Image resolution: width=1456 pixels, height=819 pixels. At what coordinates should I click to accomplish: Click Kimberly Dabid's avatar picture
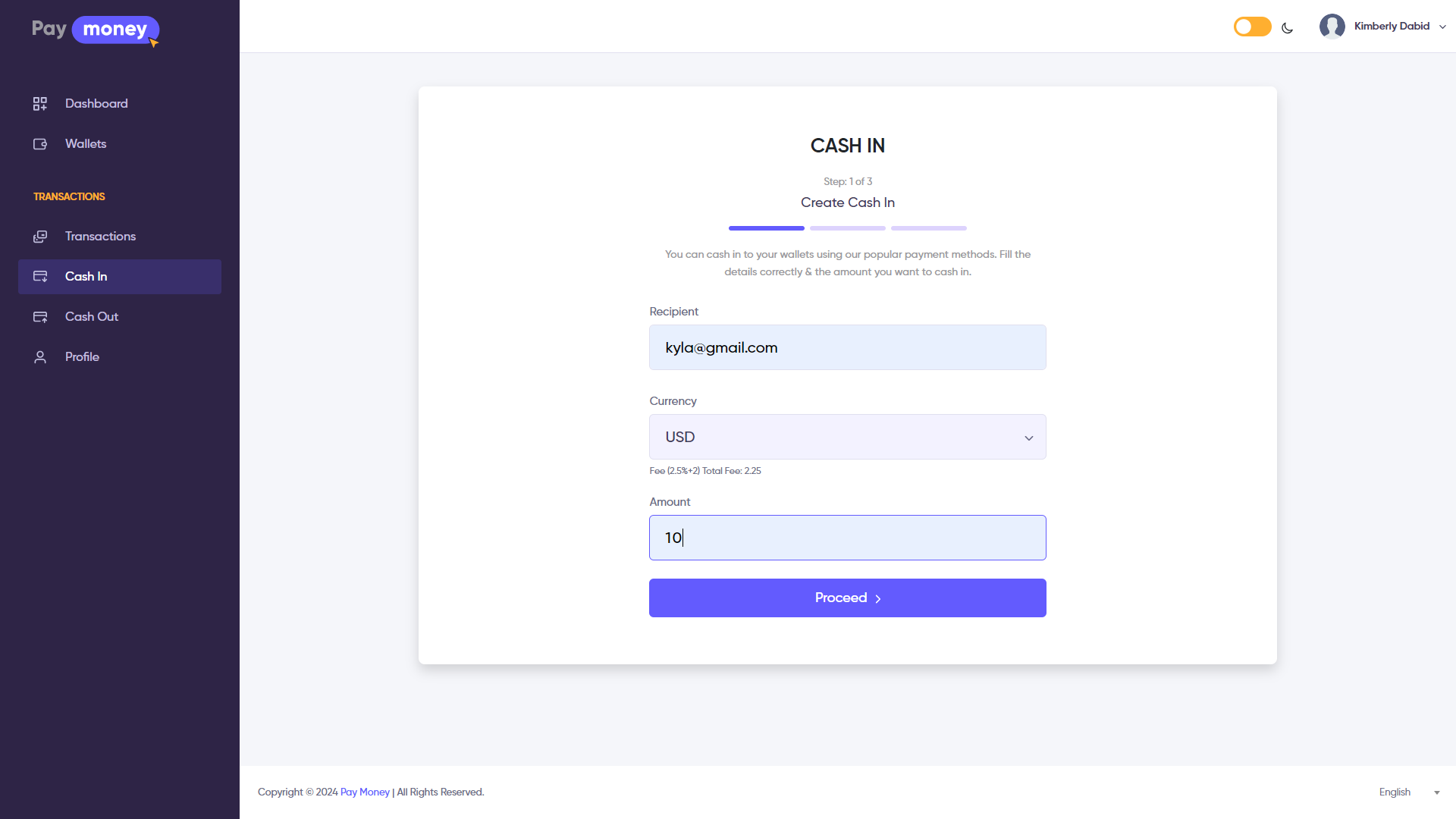[x=1332, y=27]
